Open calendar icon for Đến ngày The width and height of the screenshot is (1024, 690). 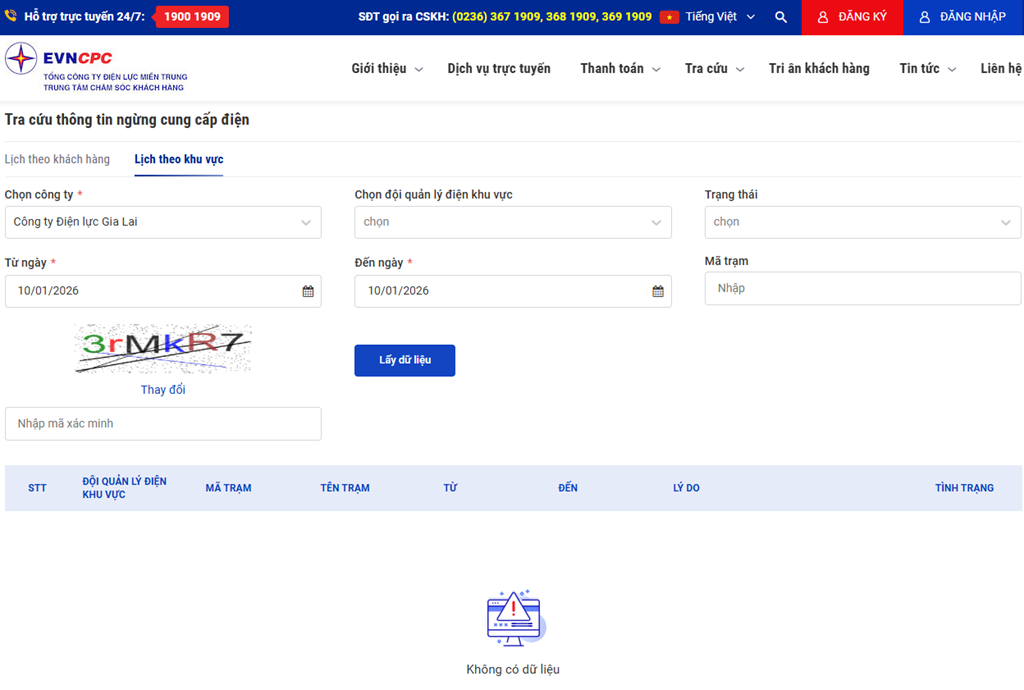[658, 291]
